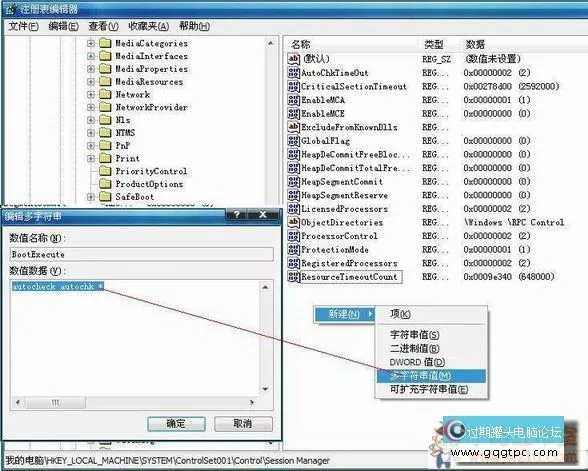Click the scroll up arrow in data box
Image resolution: width=588 pixels, height=471 pixels.
(x=266, y=287)
